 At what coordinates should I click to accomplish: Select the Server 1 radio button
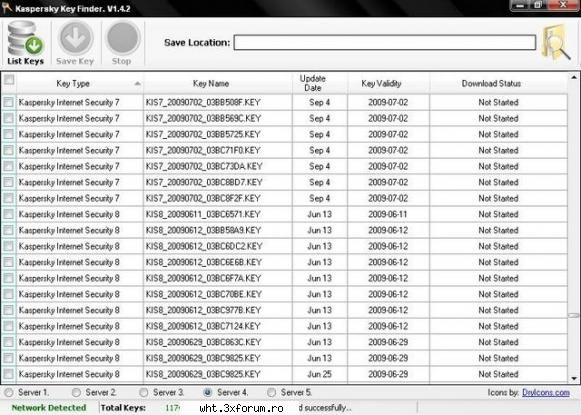pyautogui.click(x=9, y=392)
